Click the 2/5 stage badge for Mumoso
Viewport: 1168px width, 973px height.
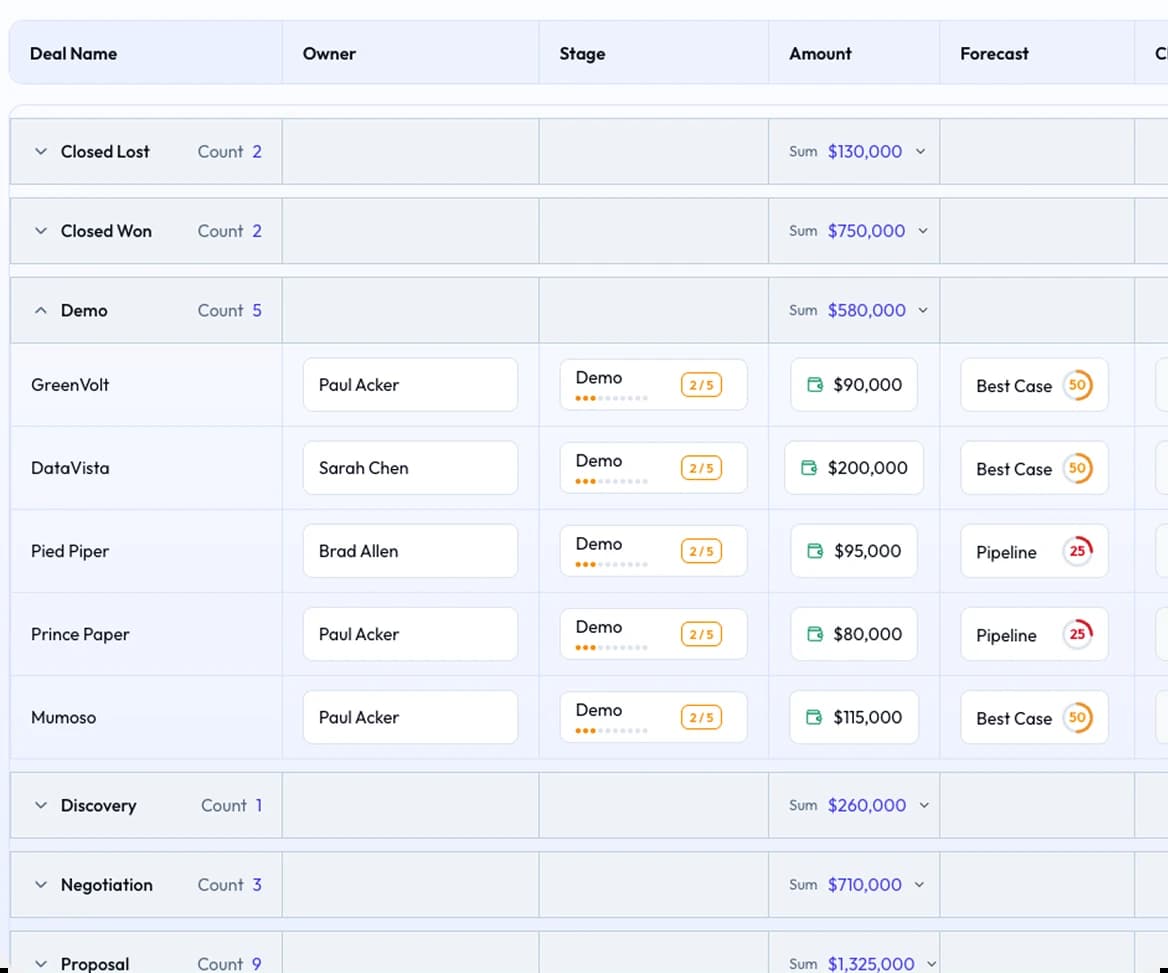tap(701, 717)
